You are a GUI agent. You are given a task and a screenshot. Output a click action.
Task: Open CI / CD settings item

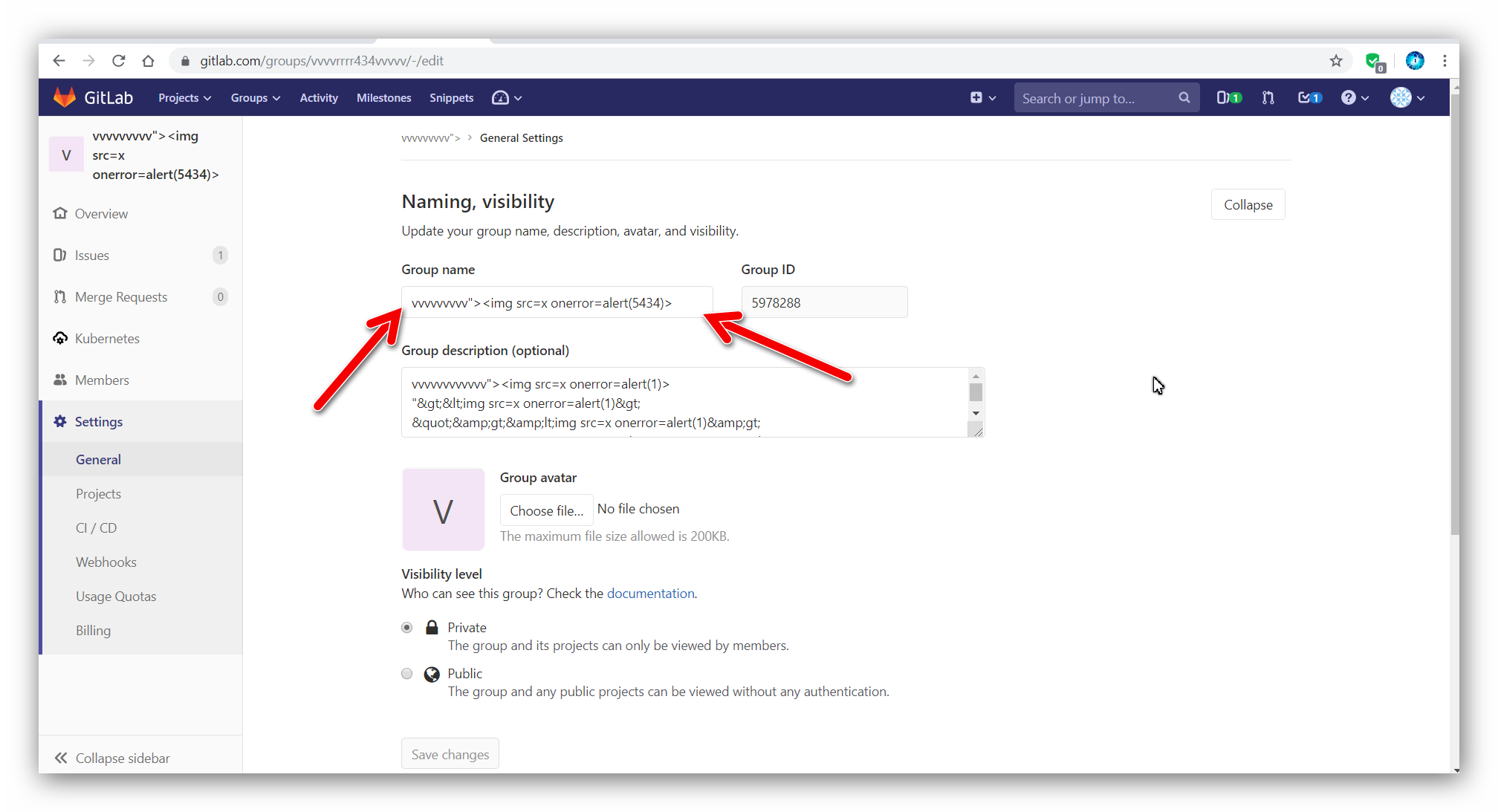click(x=96, y=528)
